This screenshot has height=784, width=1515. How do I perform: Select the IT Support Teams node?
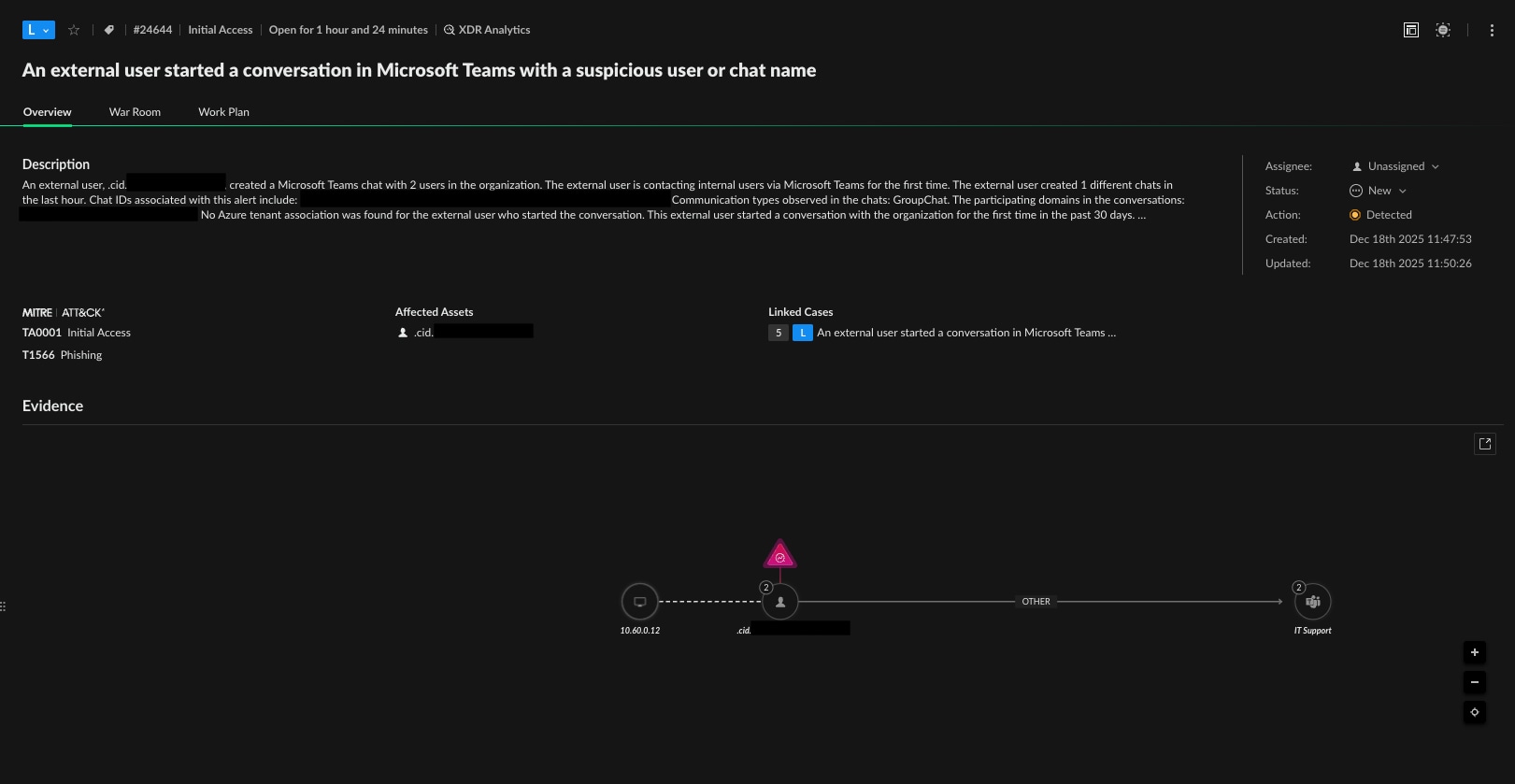[1313, 602]
